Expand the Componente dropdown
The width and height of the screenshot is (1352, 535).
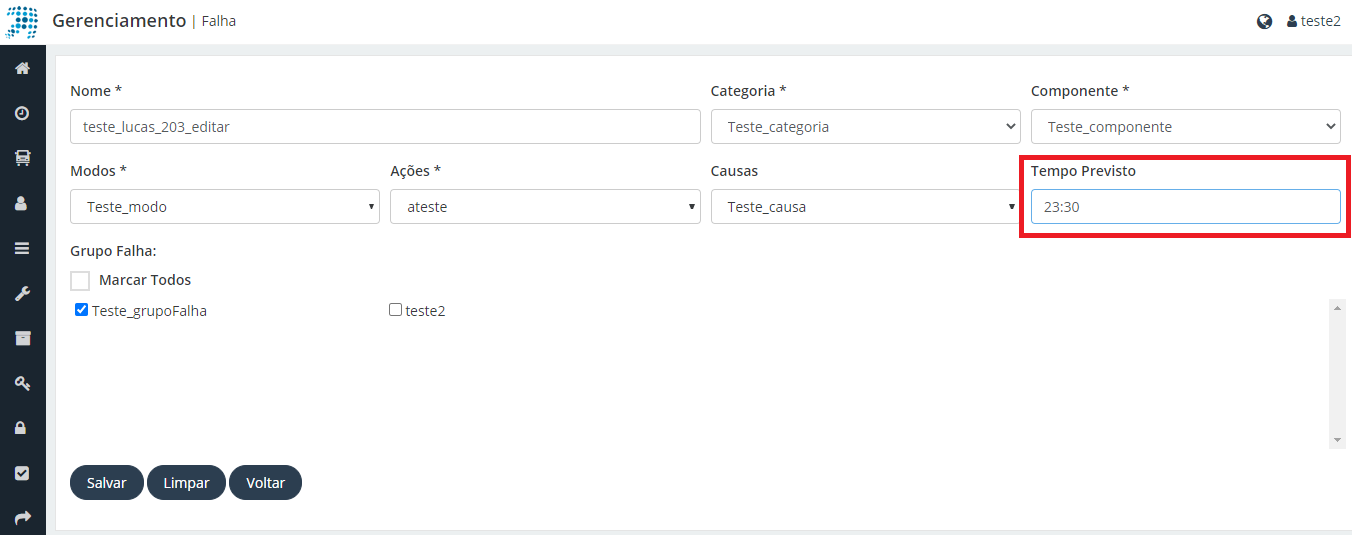pyautogui.click(x=1186, y=127)
